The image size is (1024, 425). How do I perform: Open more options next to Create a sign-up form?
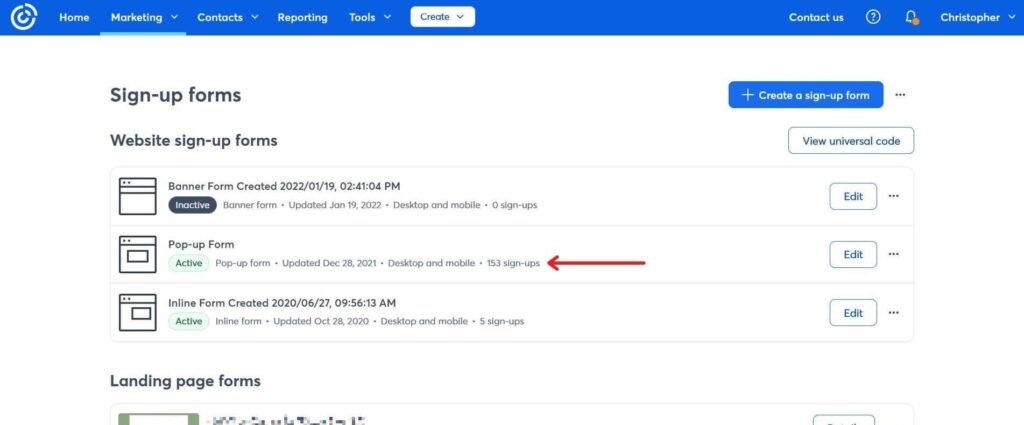900,95
